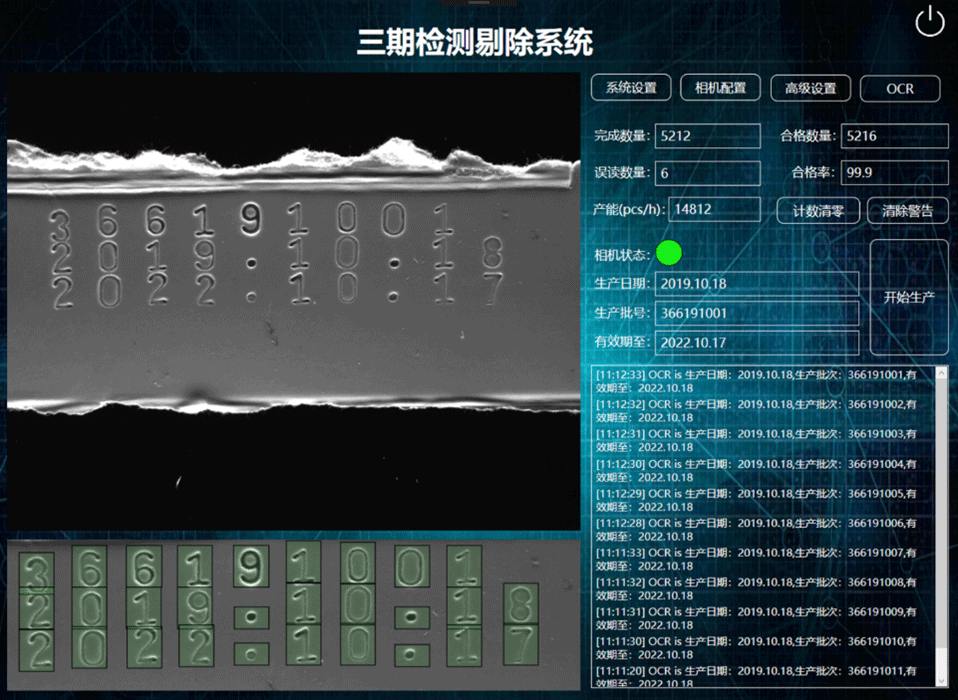
Task: Click the 产能(pcs/h): label
Action: 629,210
